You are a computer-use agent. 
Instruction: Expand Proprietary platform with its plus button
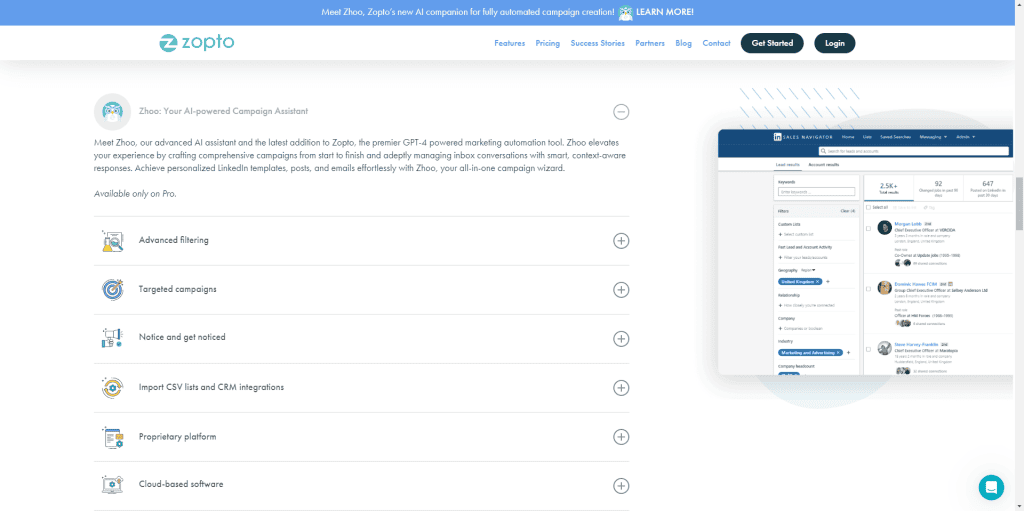click(621, 437)
